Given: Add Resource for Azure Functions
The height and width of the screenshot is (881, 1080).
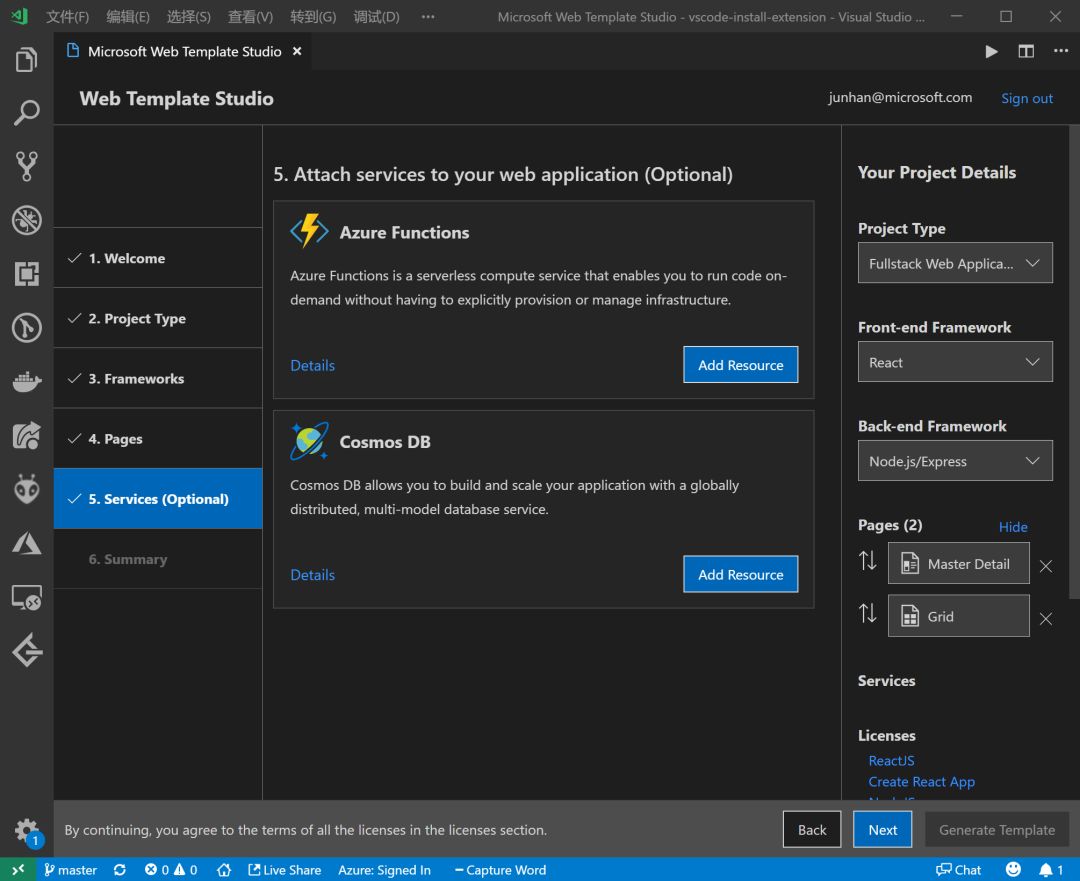Looking at the screenshot, I should click(x=740, y=365).
